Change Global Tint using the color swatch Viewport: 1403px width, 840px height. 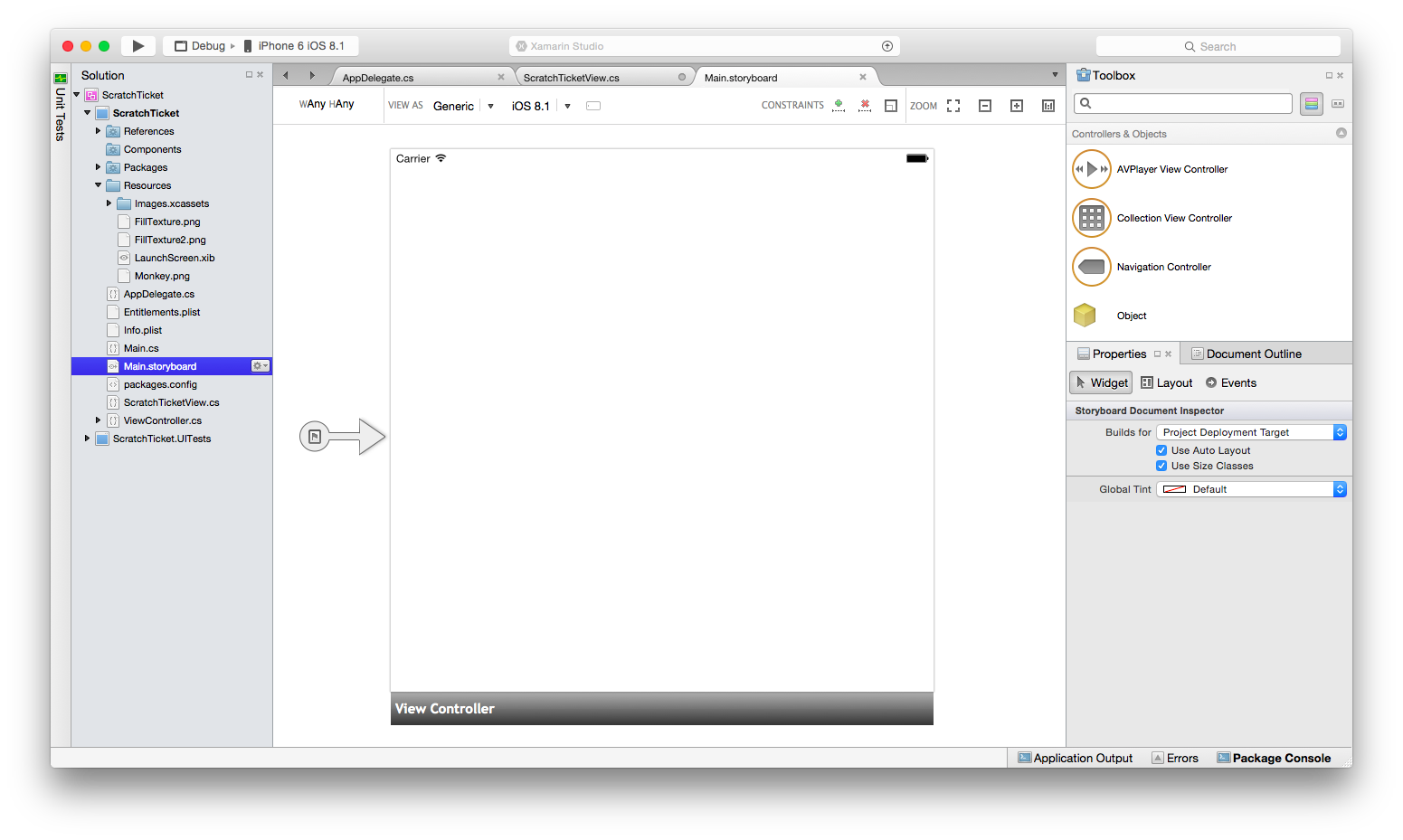point(1174,488)
